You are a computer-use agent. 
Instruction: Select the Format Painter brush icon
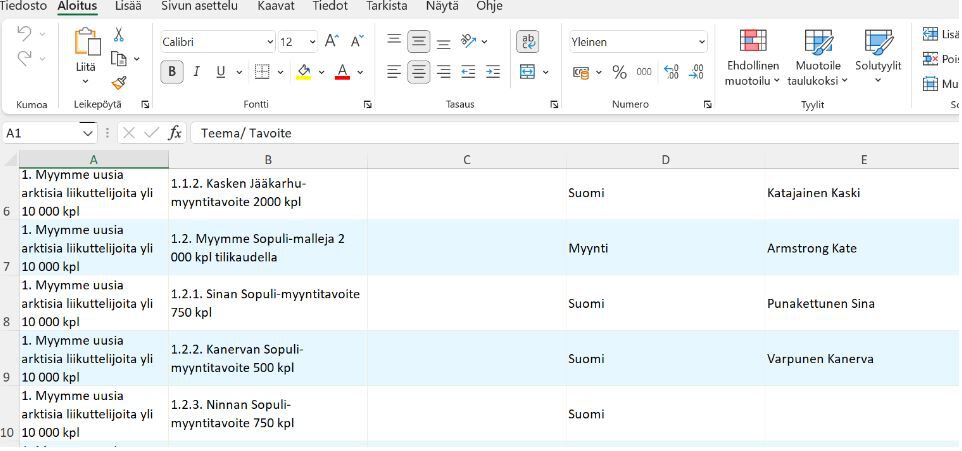pos(119,83)
